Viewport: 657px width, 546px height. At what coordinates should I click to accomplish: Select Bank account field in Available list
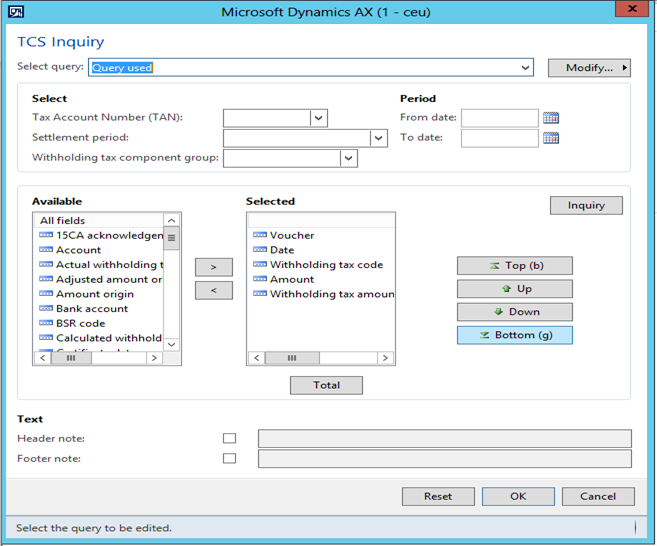(83, 308)
